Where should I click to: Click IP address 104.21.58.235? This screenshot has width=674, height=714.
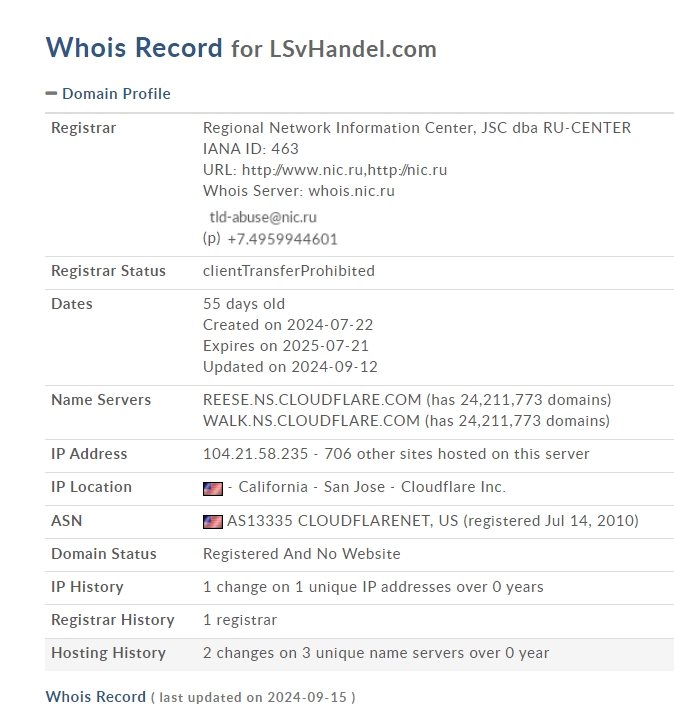coord(255,454)
